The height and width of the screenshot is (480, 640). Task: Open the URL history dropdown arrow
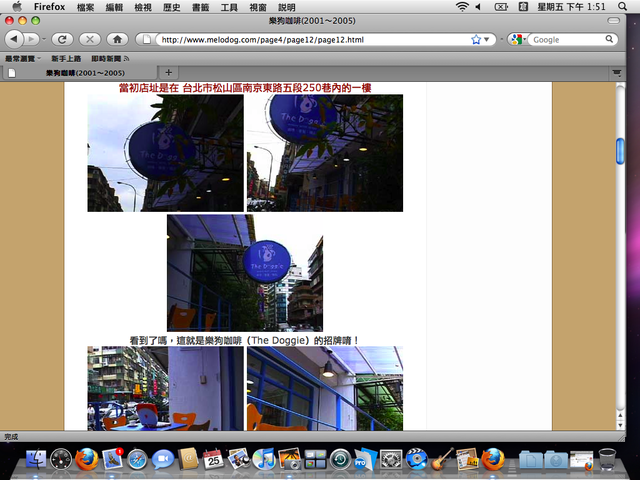488,40
